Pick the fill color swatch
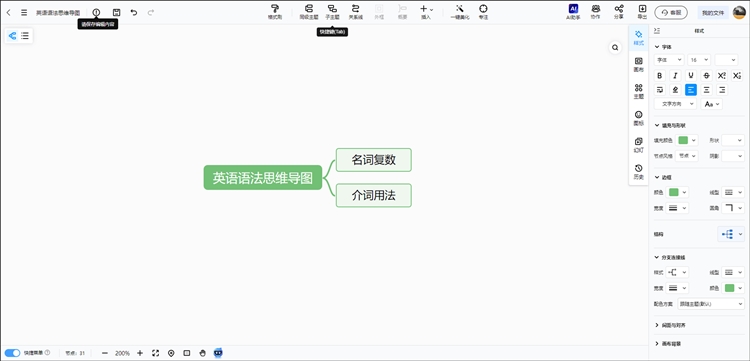The image size is (750, 361). pyautogui.click(x=684, y=140)
